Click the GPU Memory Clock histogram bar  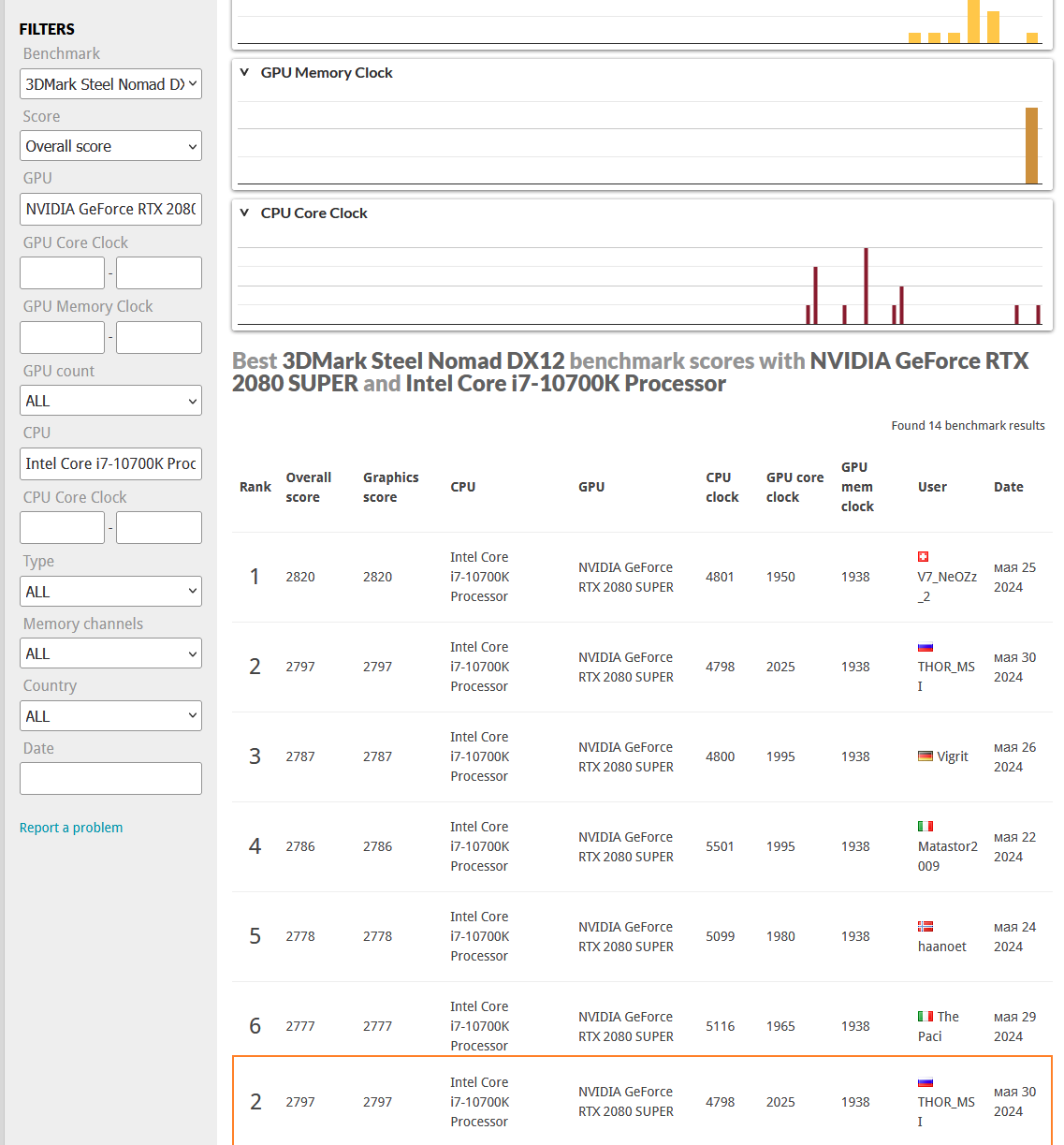coord(1031,145)
